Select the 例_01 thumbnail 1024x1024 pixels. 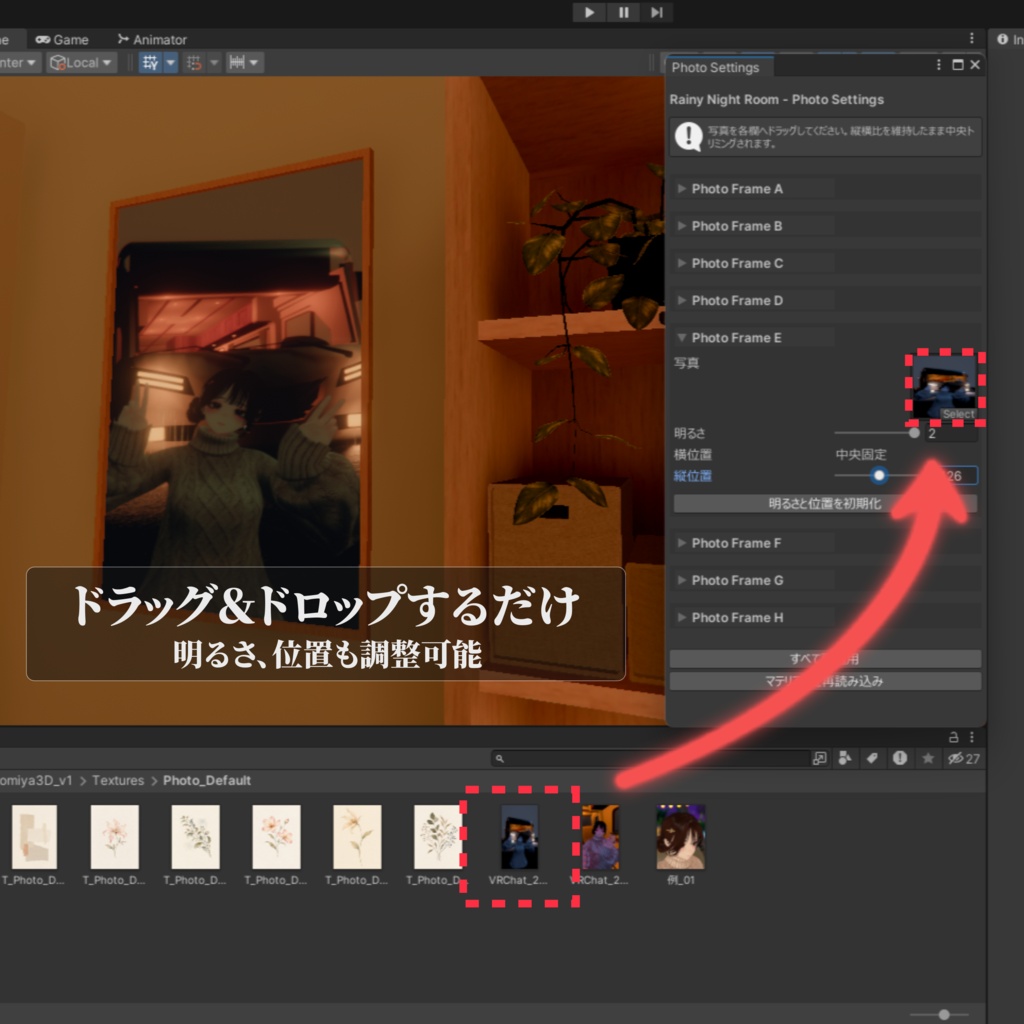pos(680,837)
